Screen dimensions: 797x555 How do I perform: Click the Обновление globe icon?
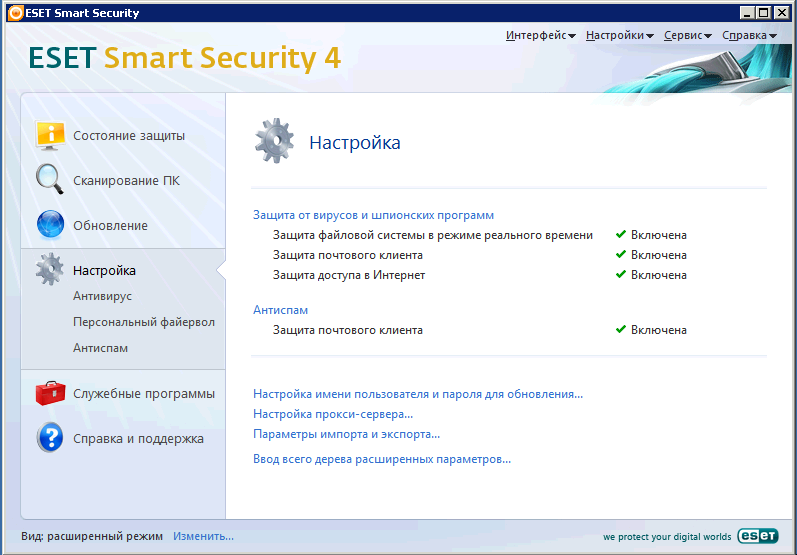[x=50, y=225]
